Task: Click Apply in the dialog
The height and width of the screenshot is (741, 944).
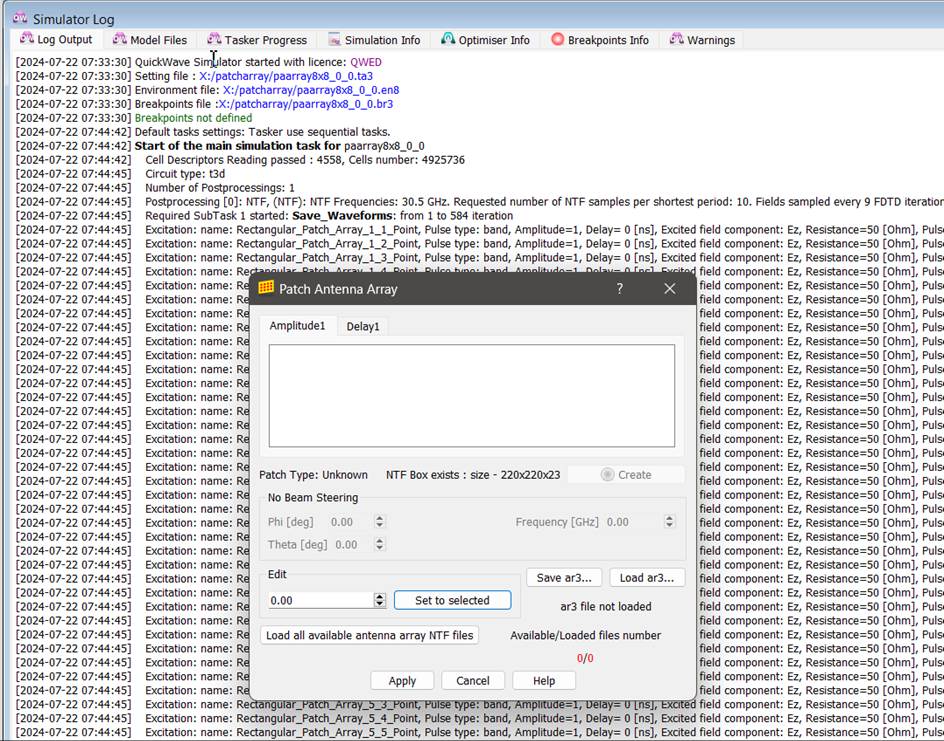Action: coord(402,681)
